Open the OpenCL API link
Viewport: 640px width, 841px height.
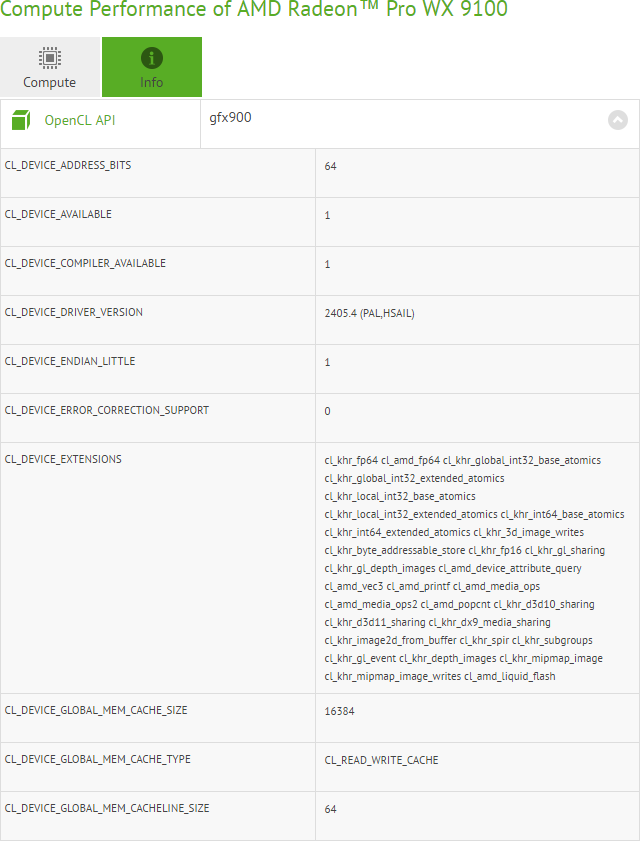click(x=80, y=120)
